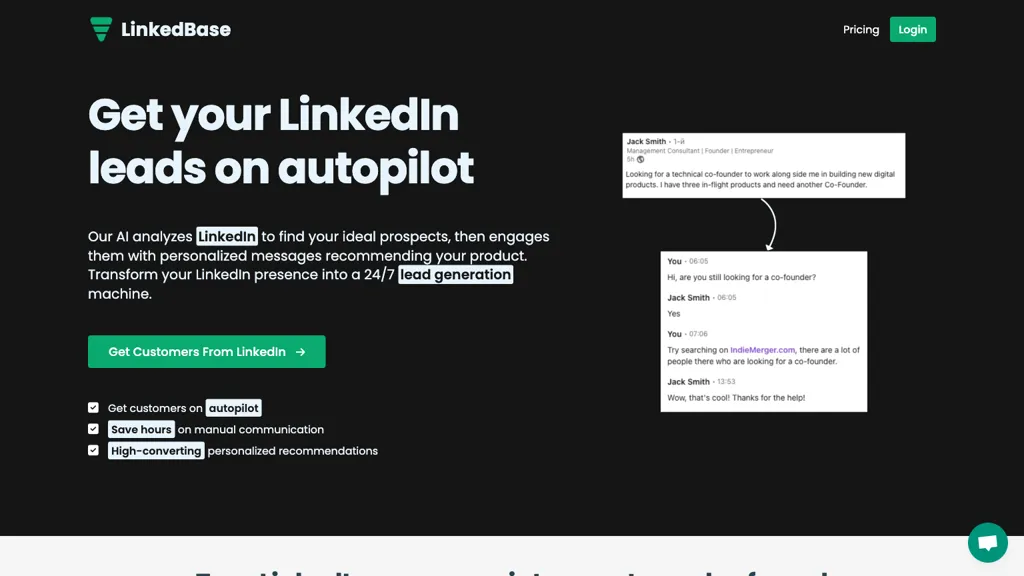Toggle the "Get customers on autopilot" checkbox
This screenshot has height=576, width=1024.
(93, 408)
